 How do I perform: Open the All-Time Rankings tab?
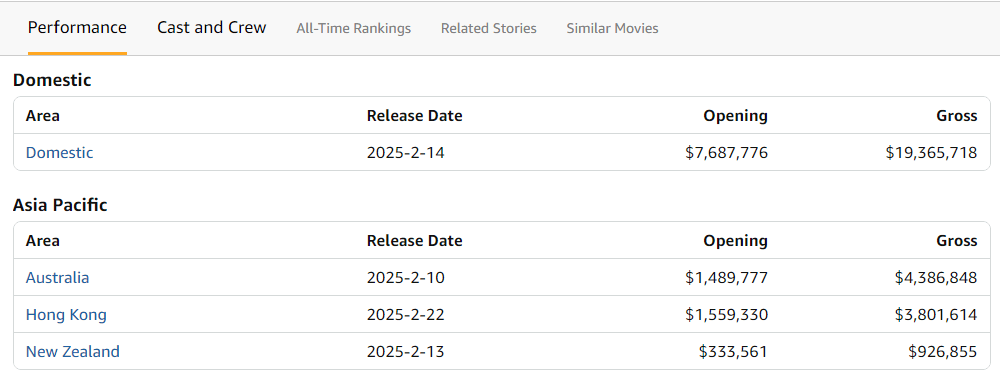click(353, 29)
